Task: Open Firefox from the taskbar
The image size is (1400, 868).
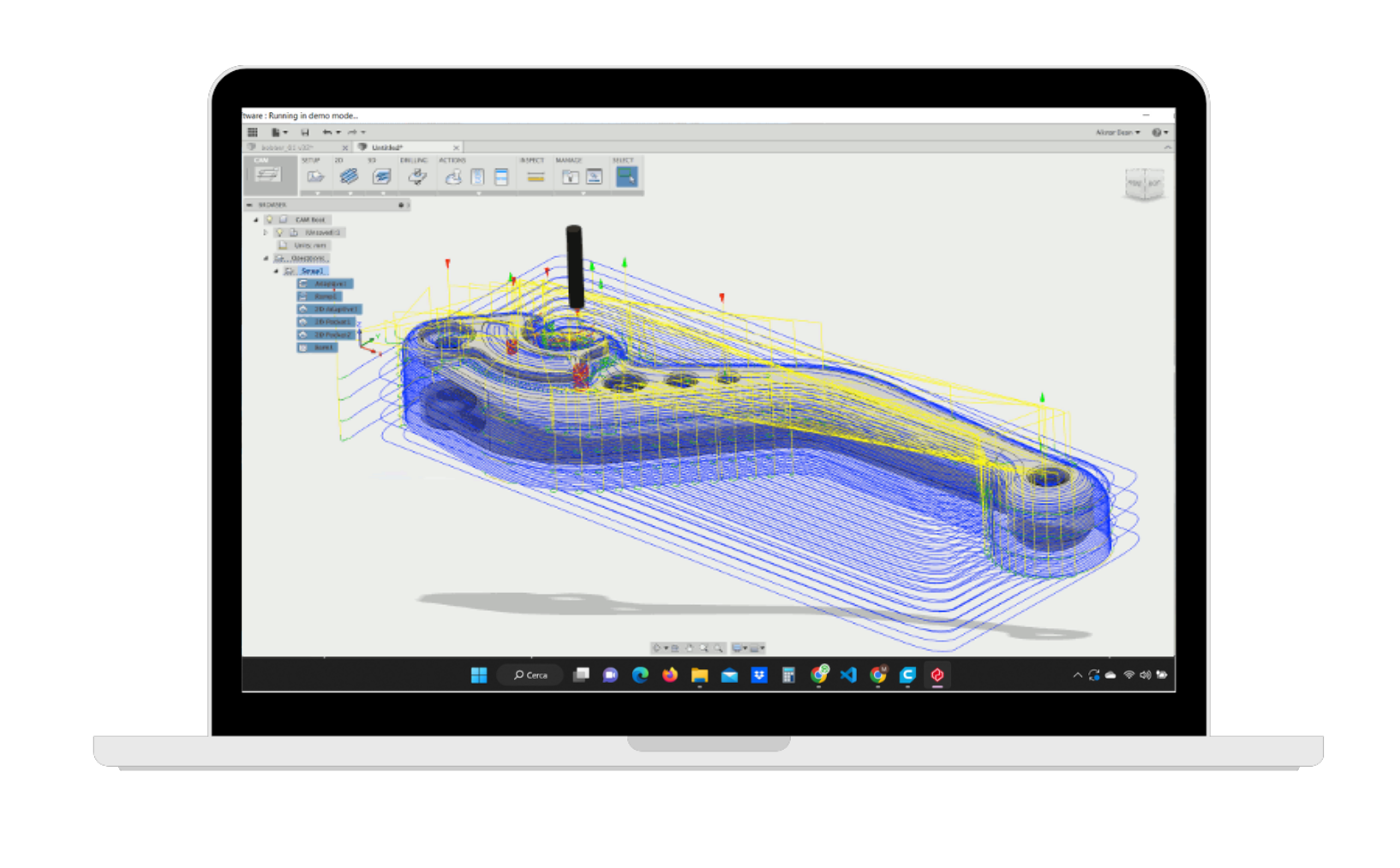Action: [670, 675]
